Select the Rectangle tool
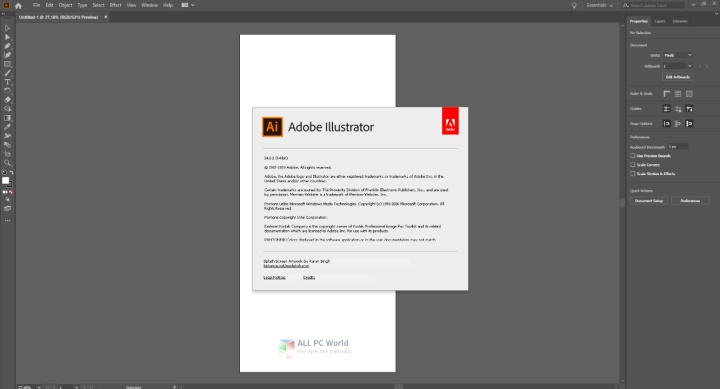This screenshot has height=389, width=720. (7, 64)
